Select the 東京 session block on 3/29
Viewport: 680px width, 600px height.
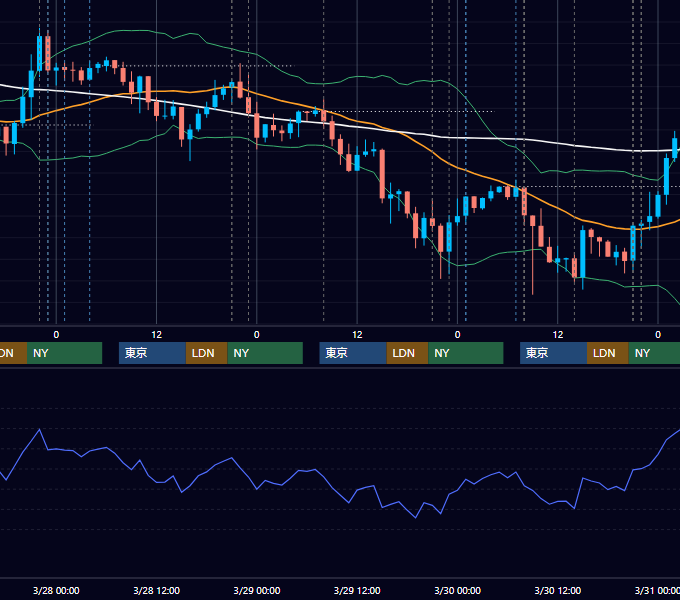pos(353,353)
